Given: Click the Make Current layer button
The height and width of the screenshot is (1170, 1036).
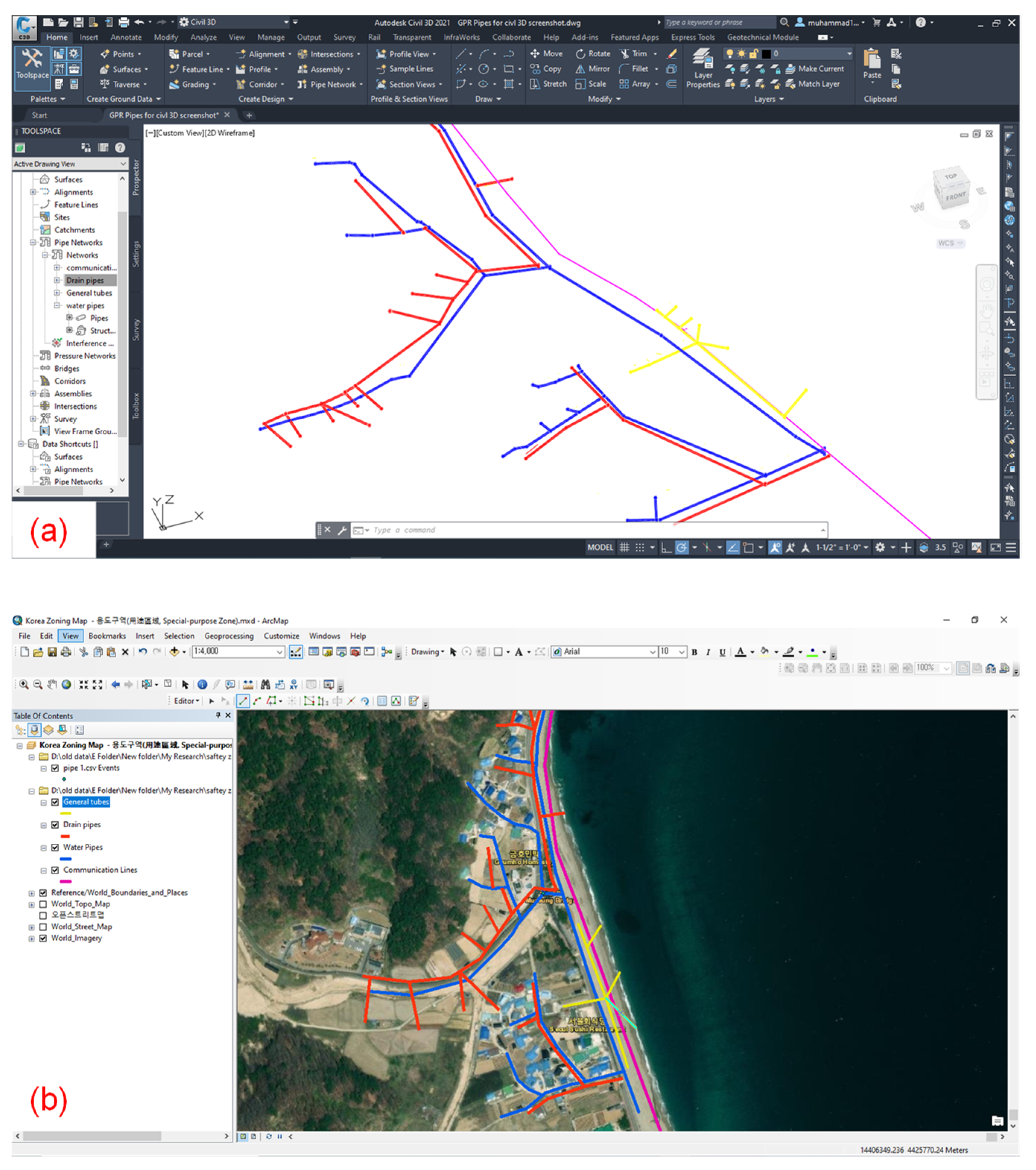Looking at the screenshot, I should [x=814, y=69].
